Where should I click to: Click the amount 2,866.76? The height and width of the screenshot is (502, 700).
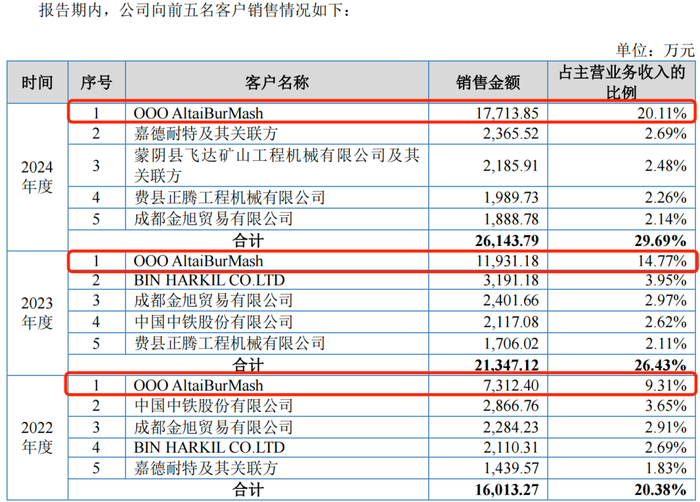point(511,406)
